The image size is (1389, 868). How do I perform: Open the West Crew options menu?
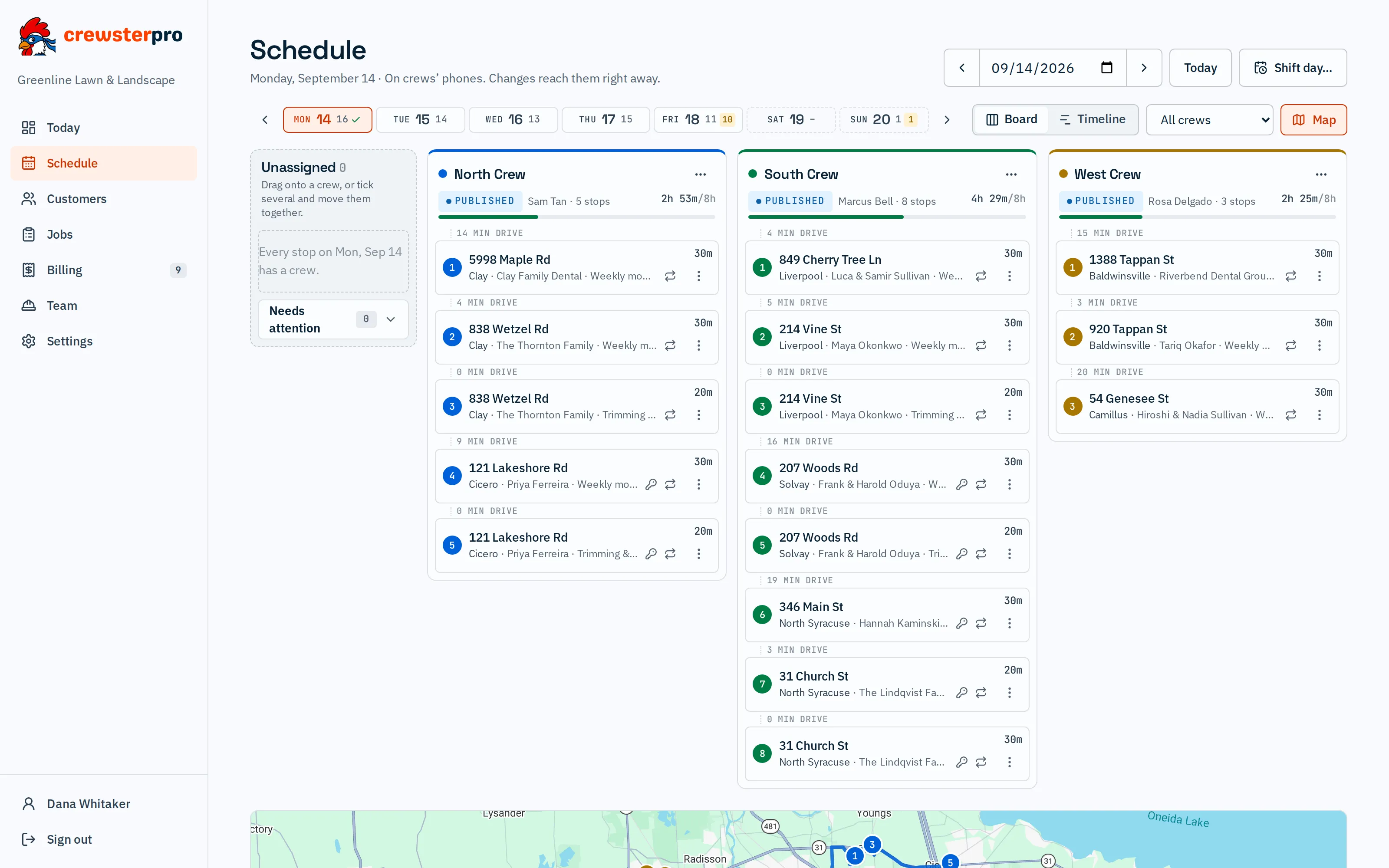(1321, 174)
